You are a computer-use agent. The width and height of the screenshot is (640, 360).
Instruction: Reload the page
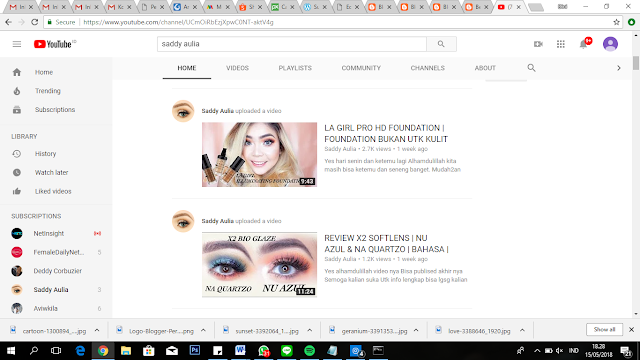tap(35, 22)
